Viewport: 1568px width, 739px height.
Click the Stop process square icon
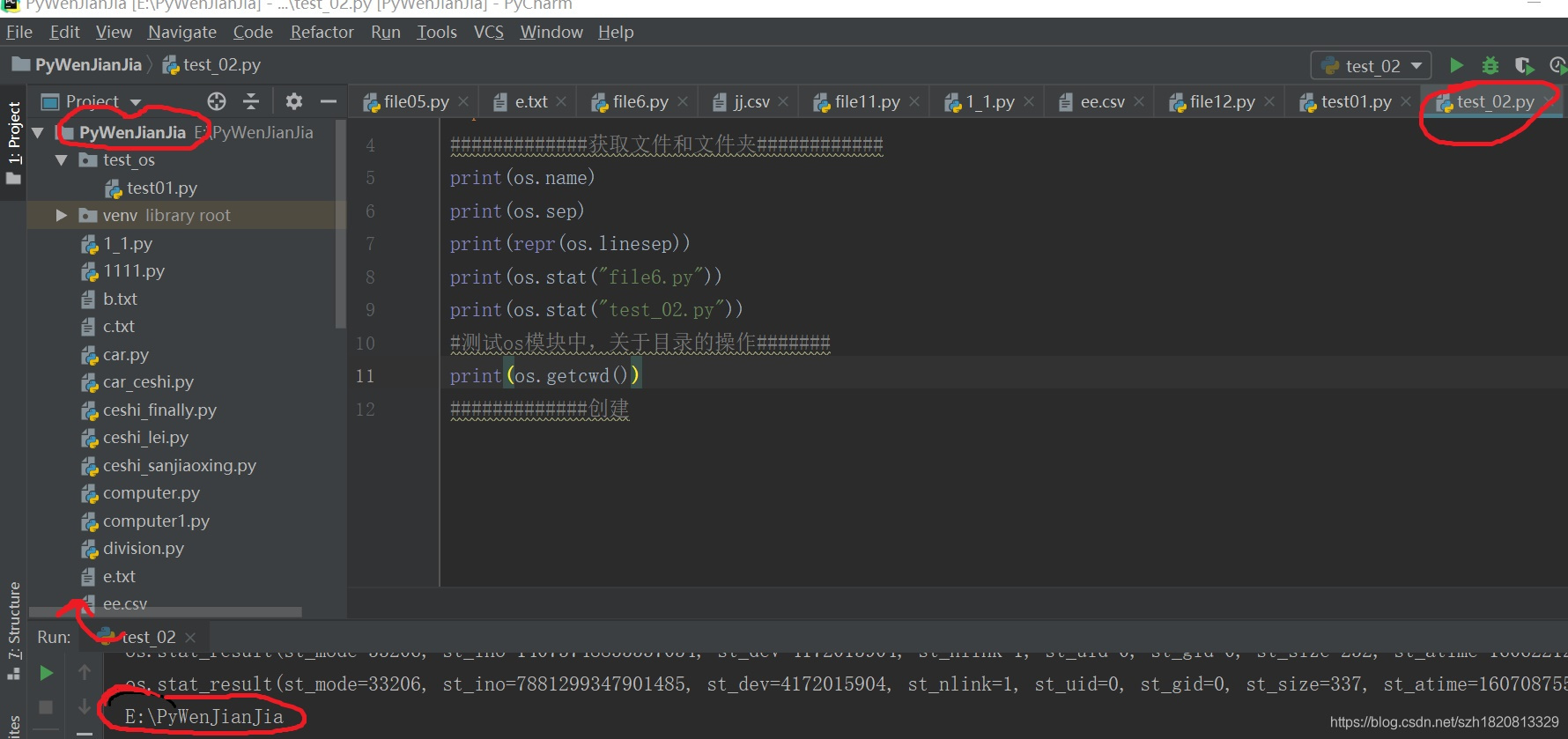pyautogui.click(x=47, y=706)
